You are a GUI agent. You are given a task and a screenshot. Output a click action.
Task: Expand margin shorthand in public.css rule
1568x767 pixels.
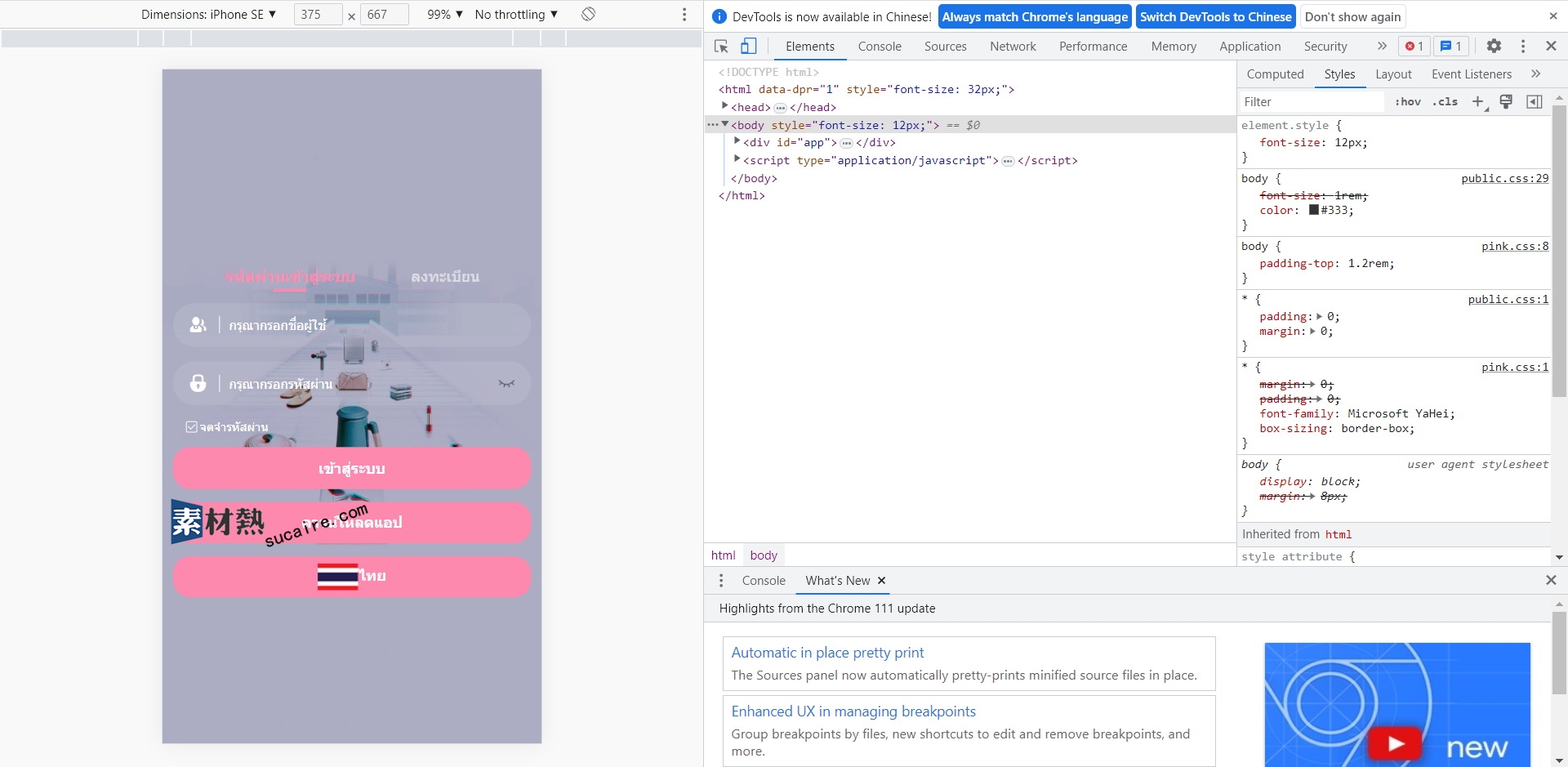(x=1312, y=331)
